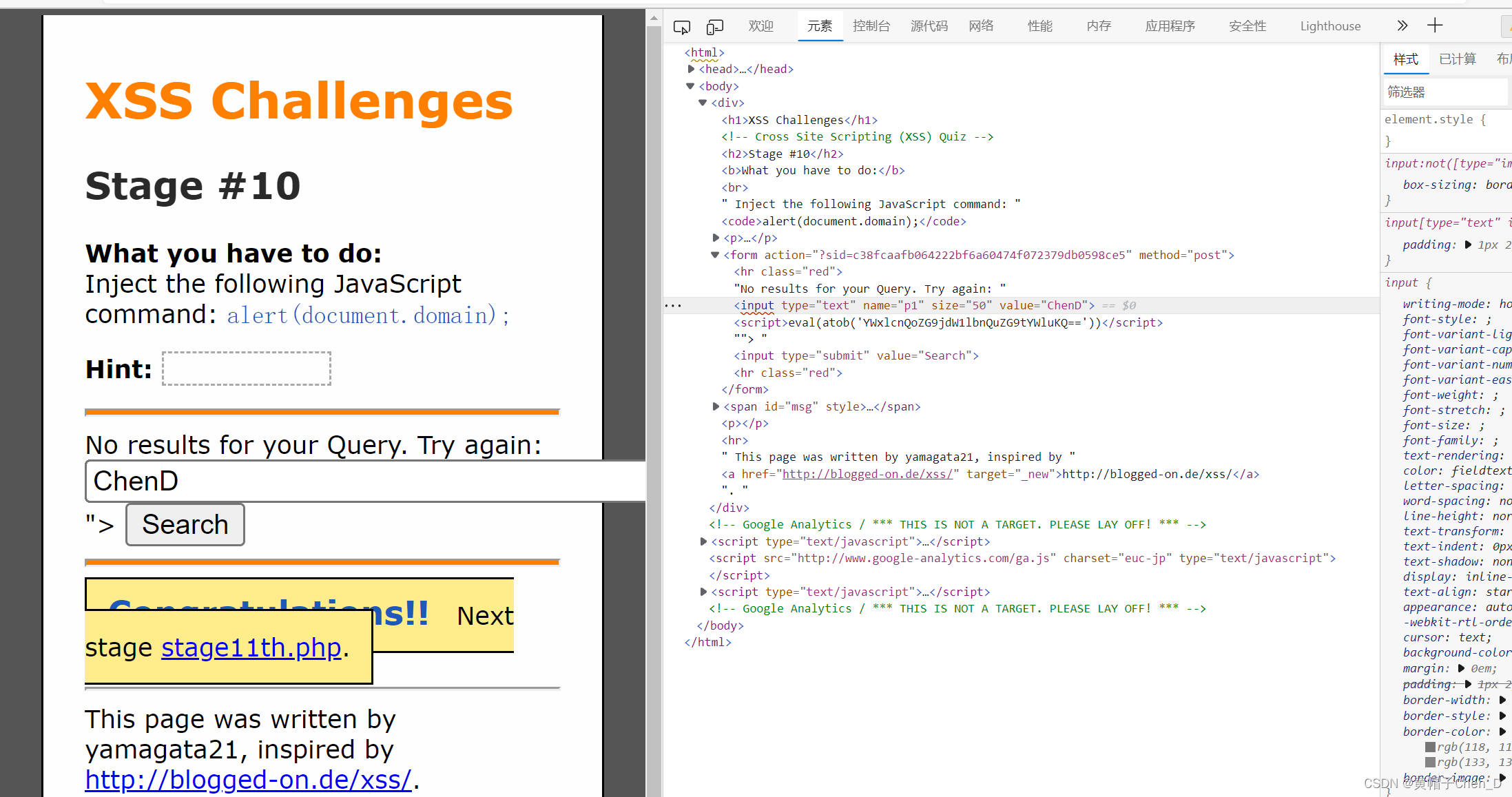
Task: Open the rgb(118 color swatch
Action: (x=1430, y=747)
